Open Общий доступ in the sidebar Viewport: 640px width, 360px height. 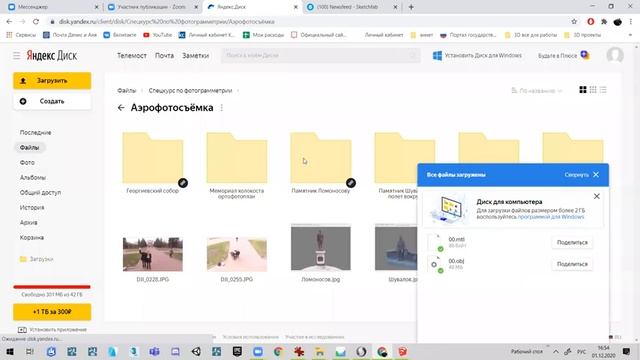(x=40, y=192)
